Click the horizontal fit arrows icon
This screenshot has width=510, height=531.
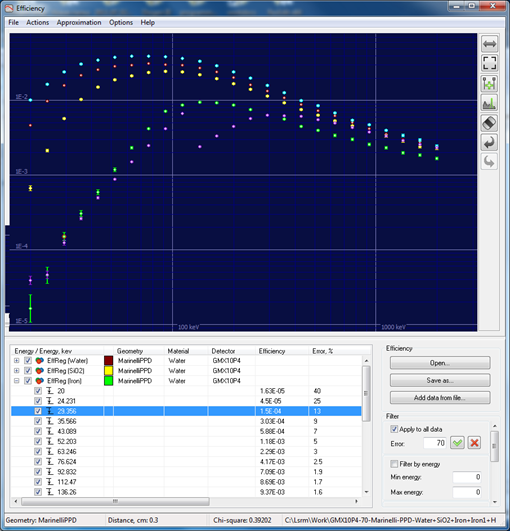489,44
